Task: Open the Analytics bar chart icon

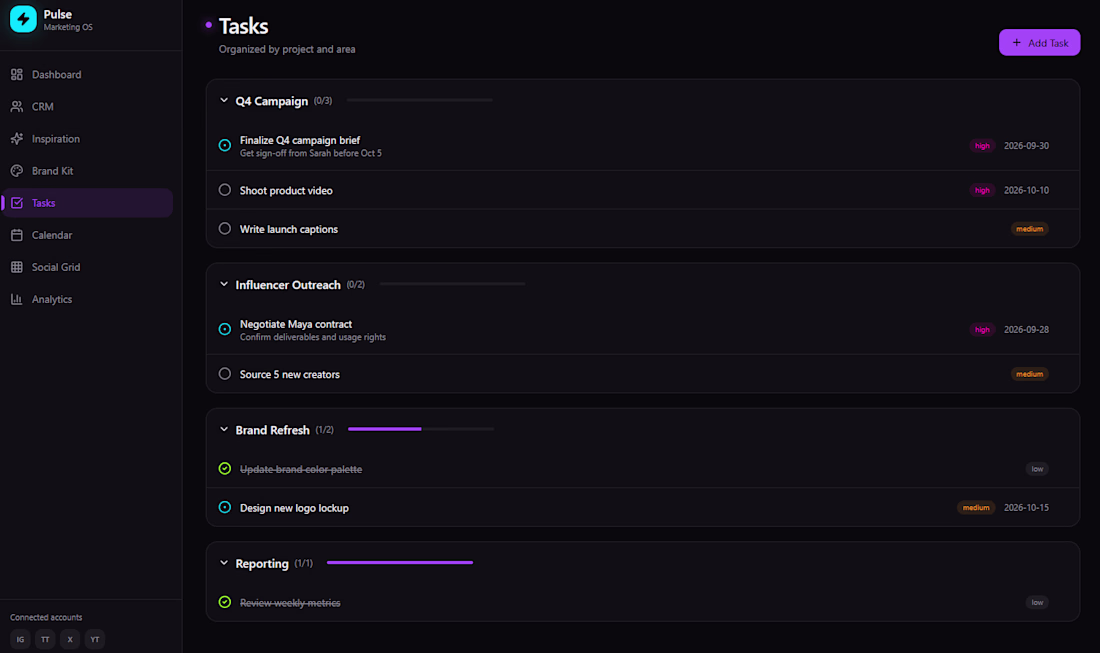Action: [x=17, y=299]
